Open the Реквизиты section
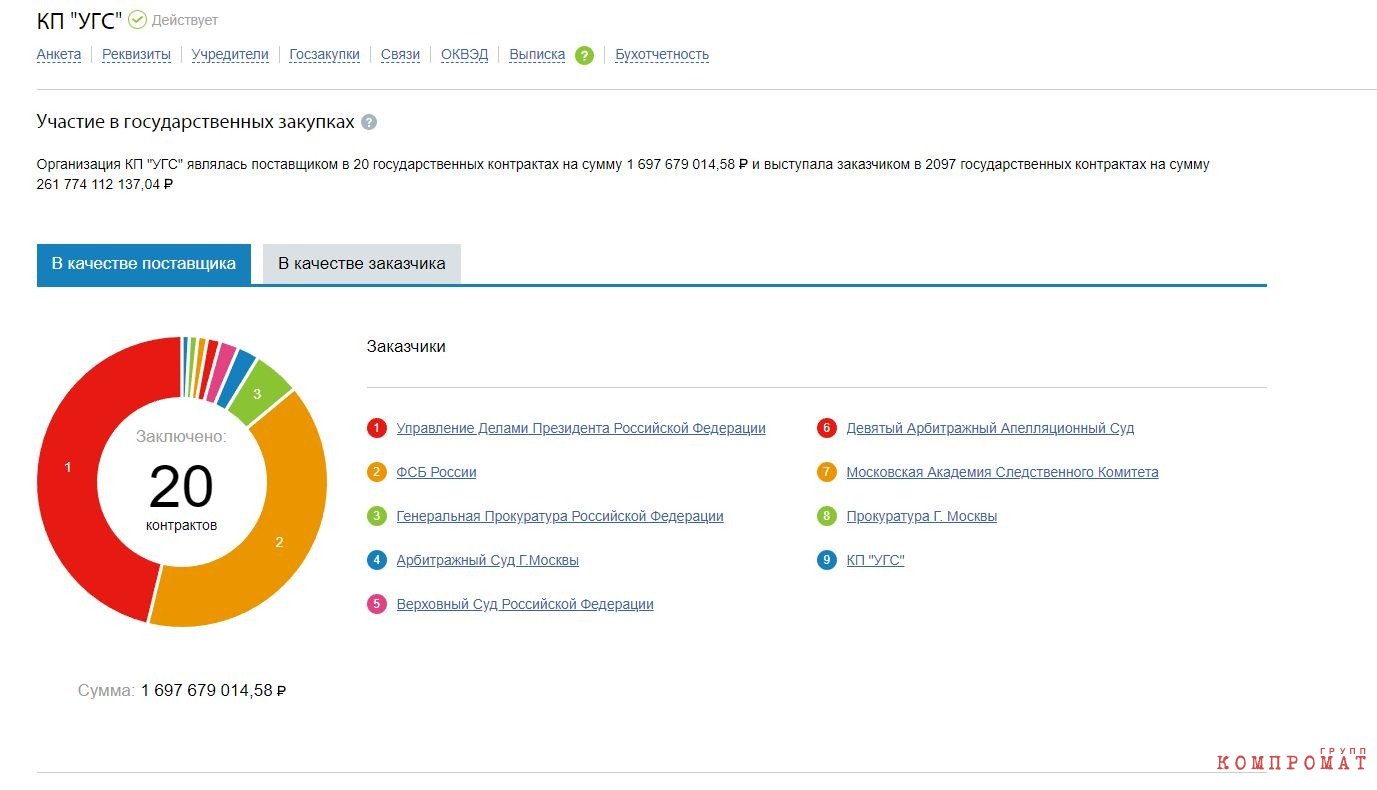Screen dimensions: 1377x790 pos(137,55)
